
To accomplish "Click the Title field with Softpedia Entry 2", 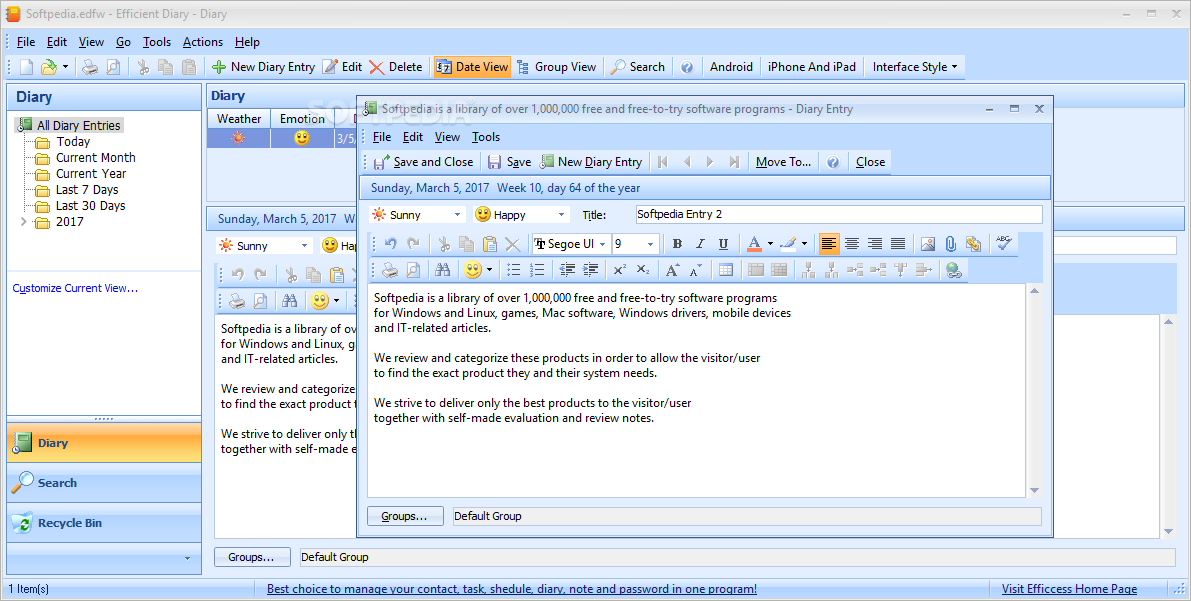I will 839,214.
